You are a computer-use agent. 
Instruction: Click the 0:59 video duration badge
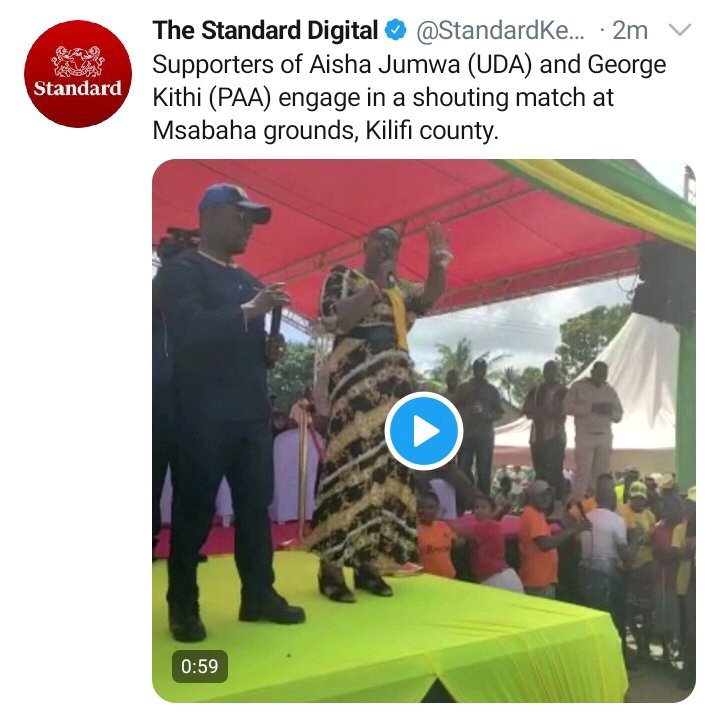200,666
